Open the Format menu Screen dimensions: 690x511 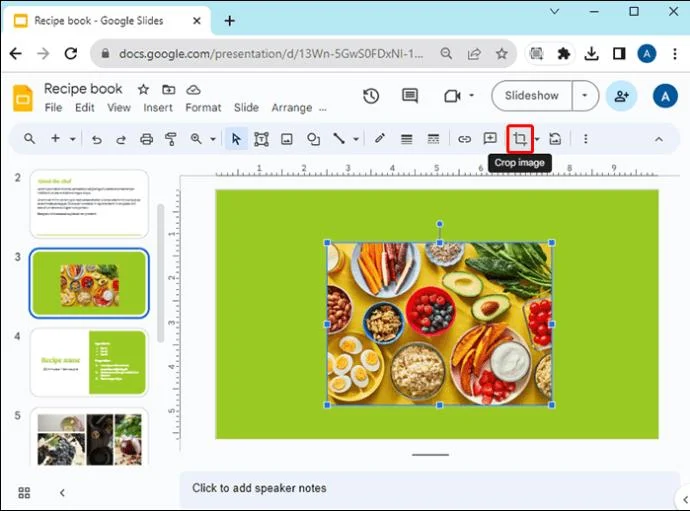[x=203, y=108]
